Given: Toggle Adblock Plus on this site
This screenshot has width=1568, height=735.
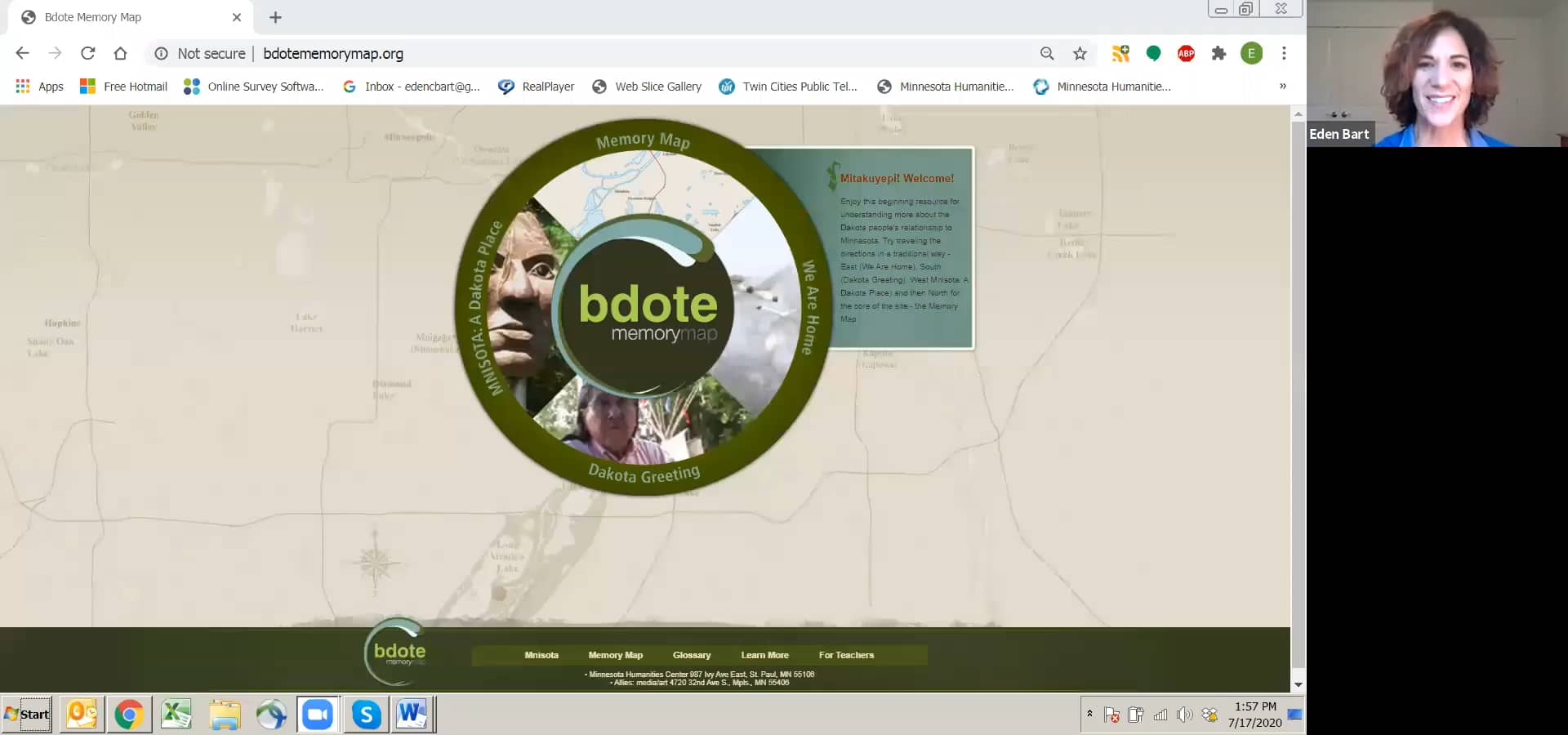Looking at the screenshot, I should coord(1186,53).
